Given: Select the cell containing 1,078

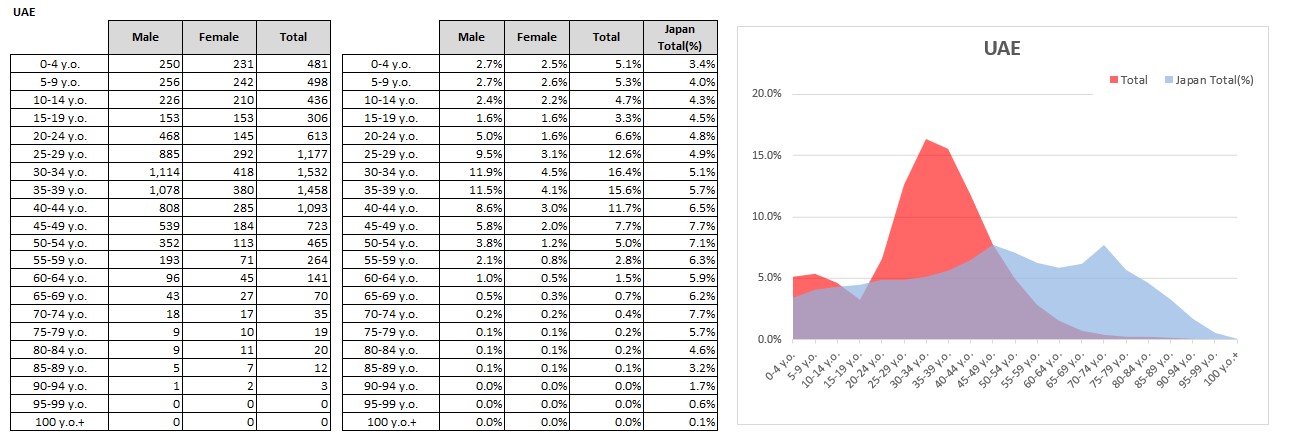Looking at the screenshot, I should pyautogui.click(x=145, y=190).
